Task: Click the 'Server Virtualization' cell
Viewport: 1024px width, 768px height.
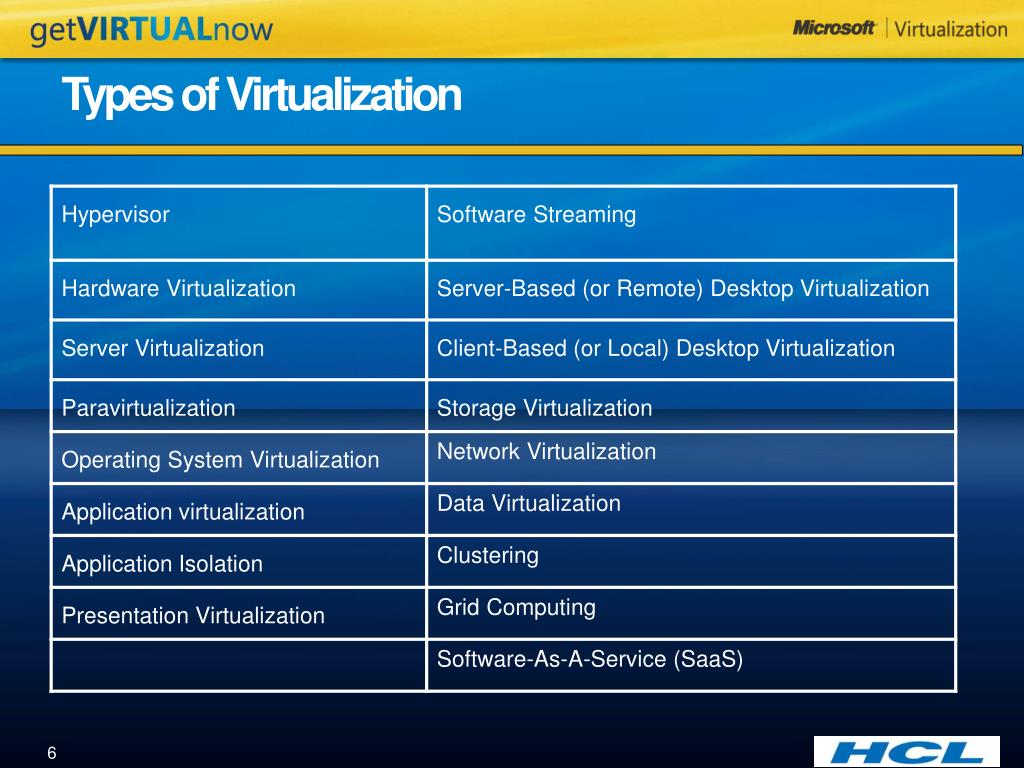Action: (238, 349)
